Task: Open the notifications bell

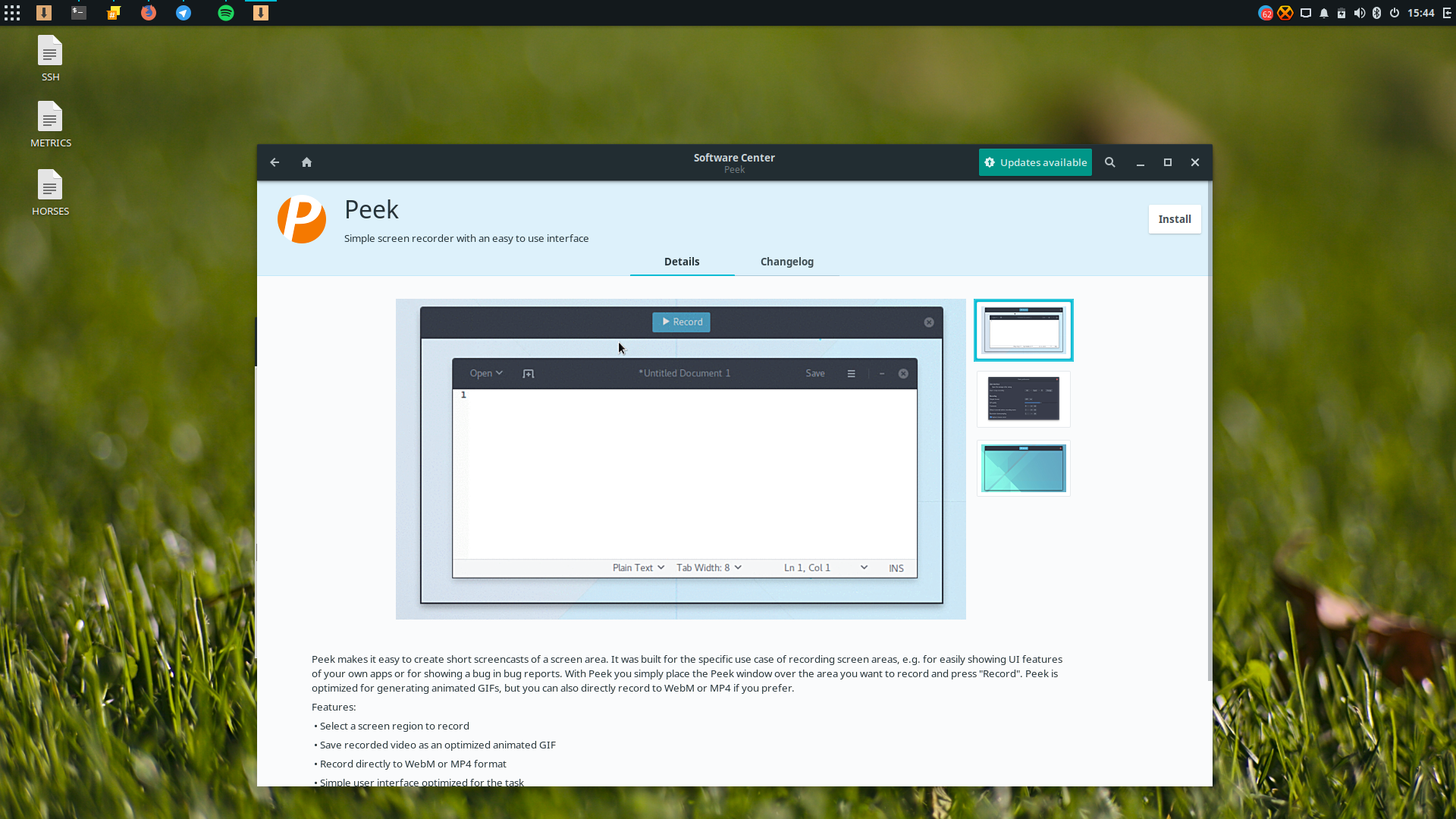Action: click(x=1324, y=13)
